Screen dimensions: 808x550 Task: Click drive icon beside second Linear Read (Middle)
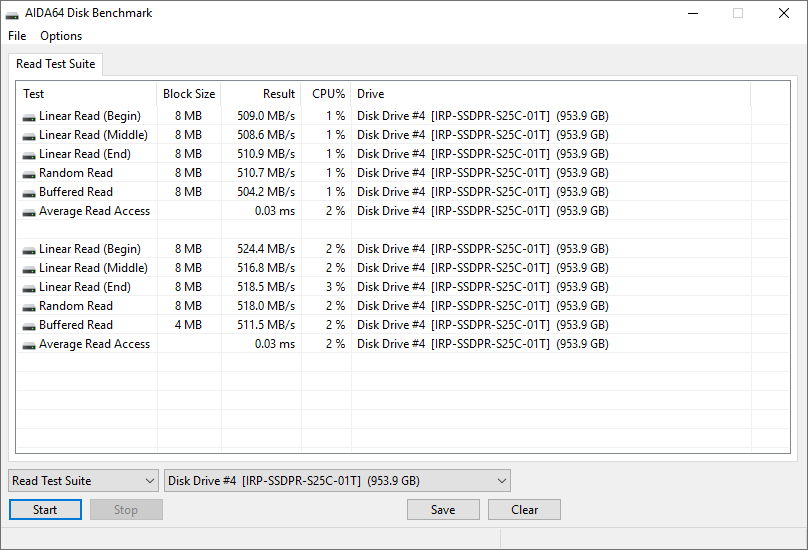tap(29, 268)
